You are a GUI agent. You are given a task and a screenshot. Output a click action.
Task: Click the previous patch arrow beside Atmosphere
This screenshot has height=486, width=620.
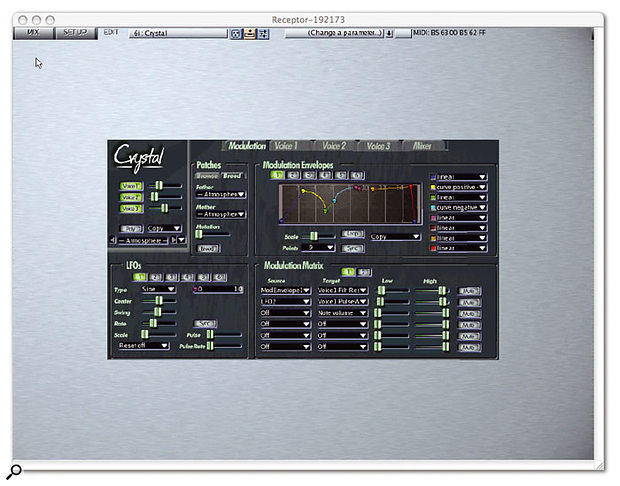(x=113, y=240)
